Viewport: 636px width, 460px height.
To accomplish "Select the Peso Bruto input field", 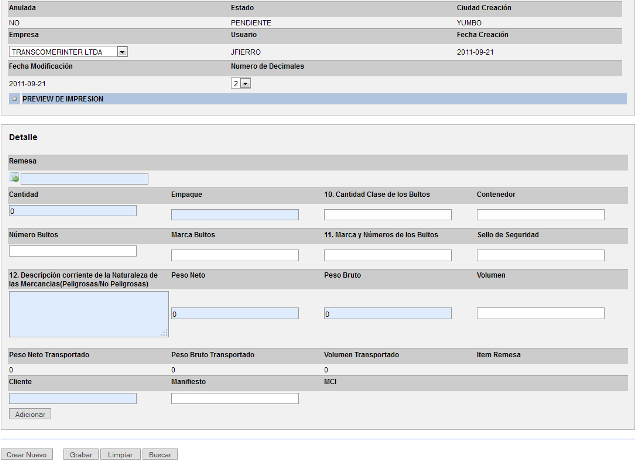I will (x=387, y=313).
